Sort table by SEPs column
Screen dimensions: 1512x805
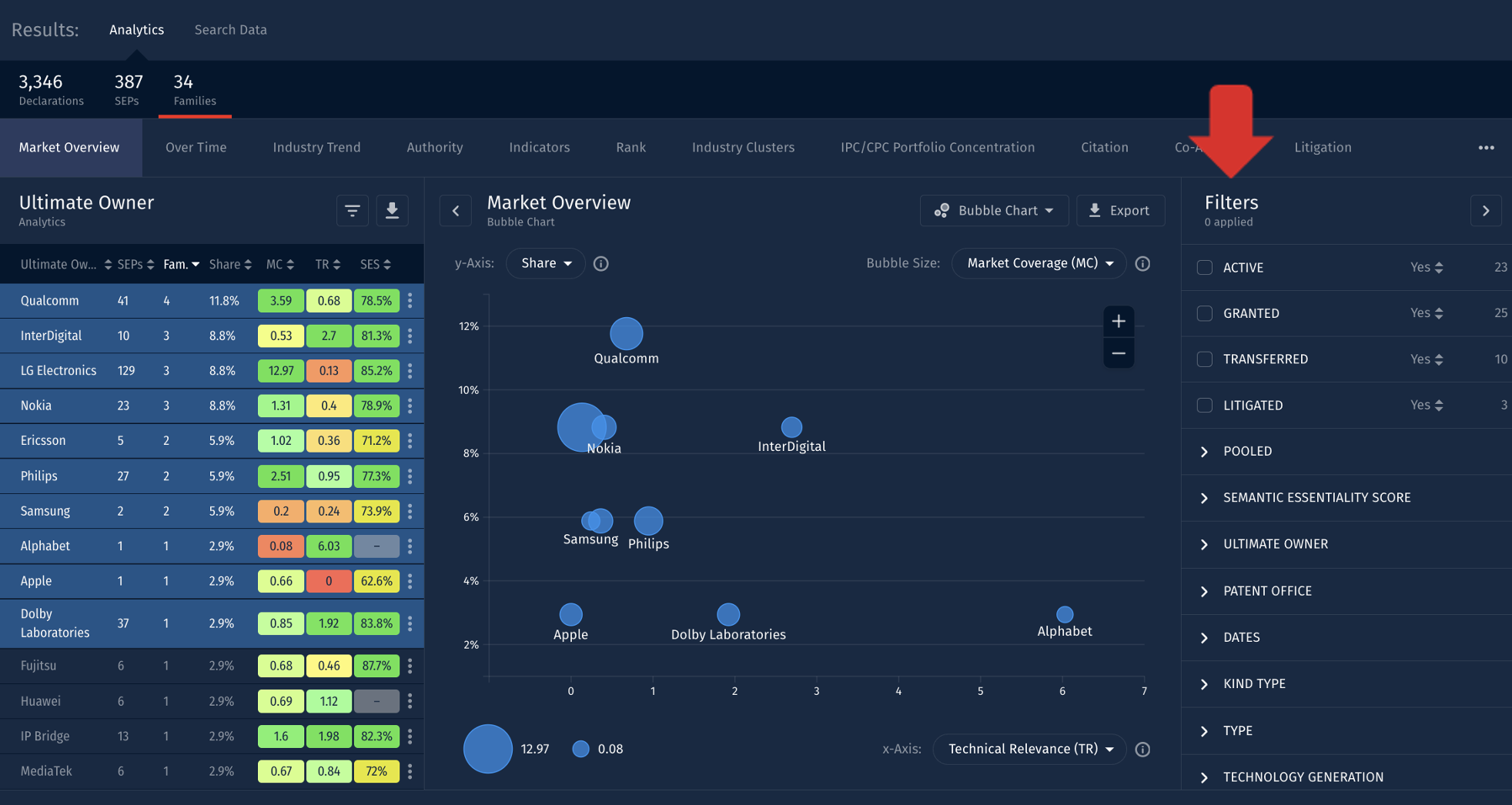pos(135,264)
